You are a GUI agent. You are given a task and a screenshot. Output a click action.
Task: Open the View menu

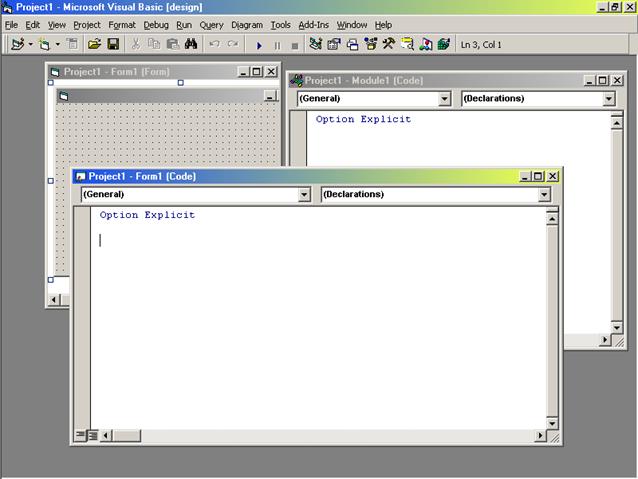(x=57, y=25)
